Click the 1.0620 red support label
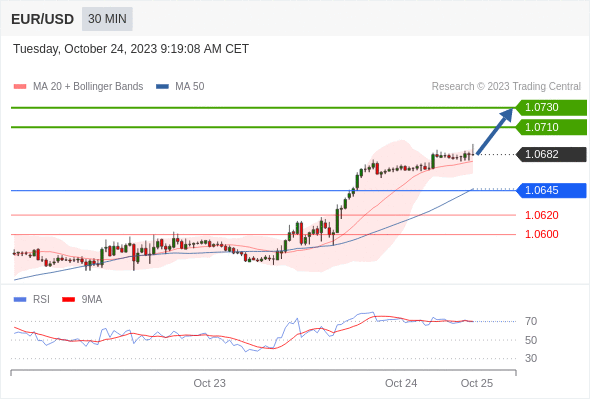590x400 pixels. pyautogui.click(x=542, y=215)
